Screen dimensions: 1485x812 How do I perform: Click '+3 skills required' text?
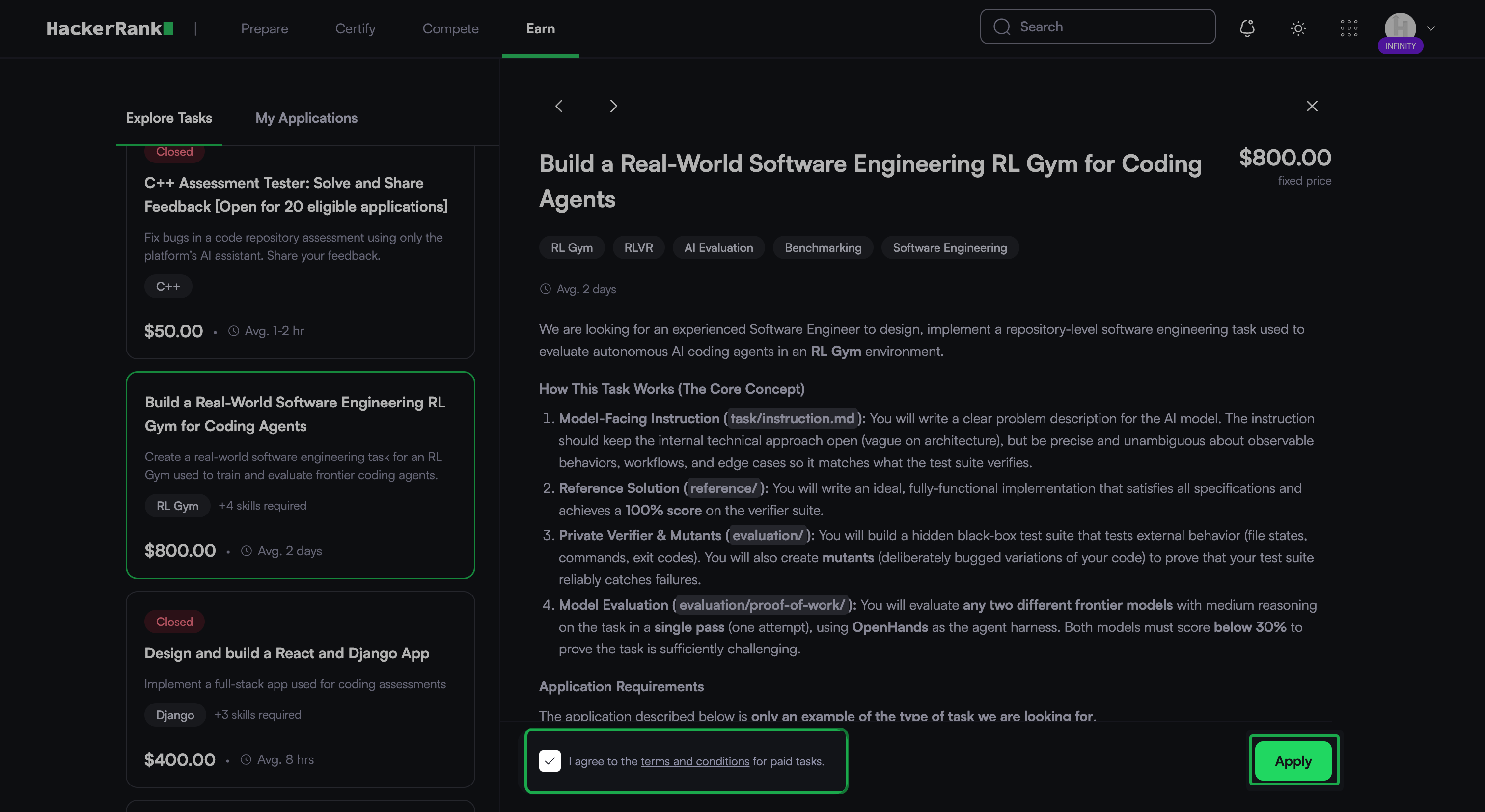click(258, 715)
